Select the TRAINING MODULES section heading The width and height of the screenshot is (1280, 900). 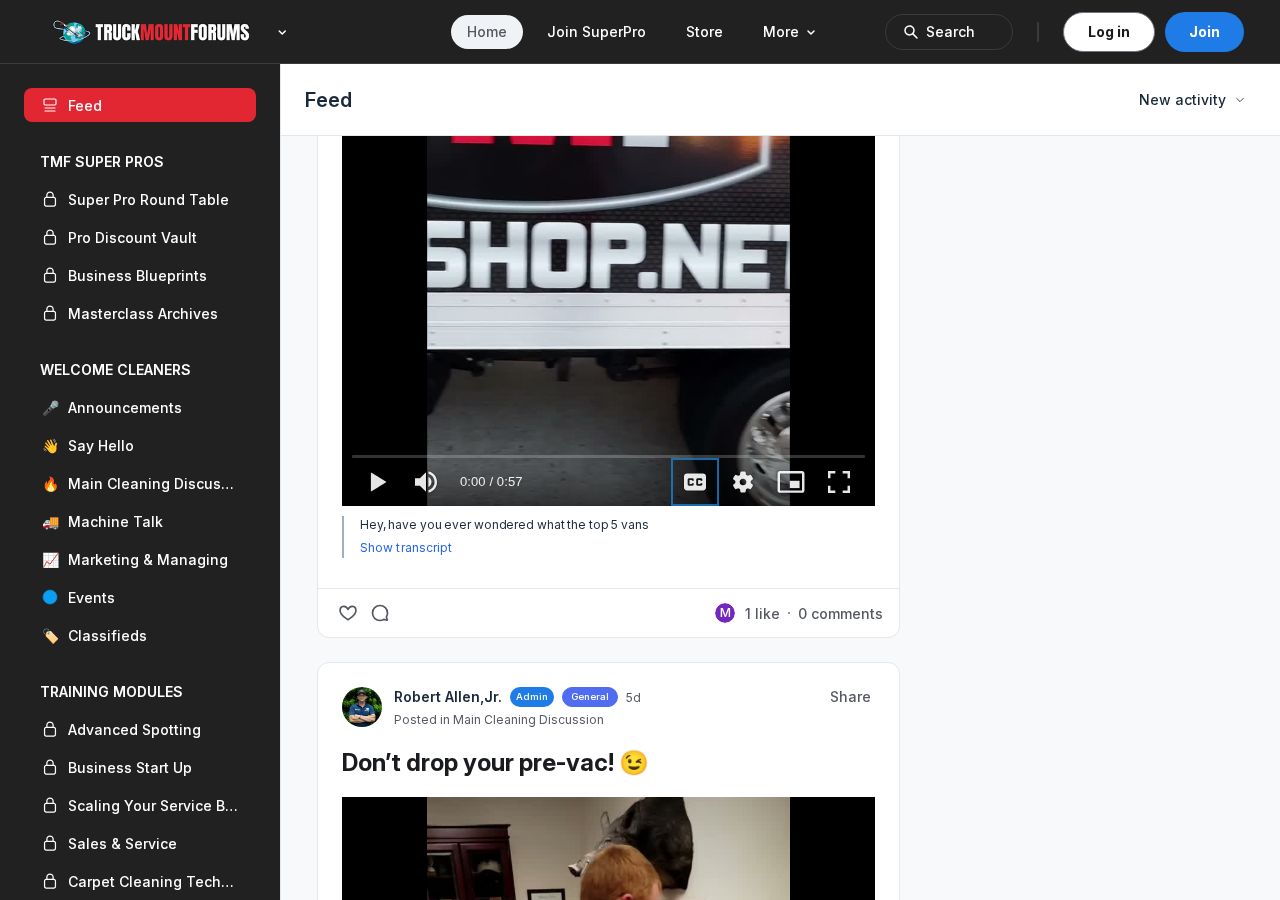click(111, 692)
